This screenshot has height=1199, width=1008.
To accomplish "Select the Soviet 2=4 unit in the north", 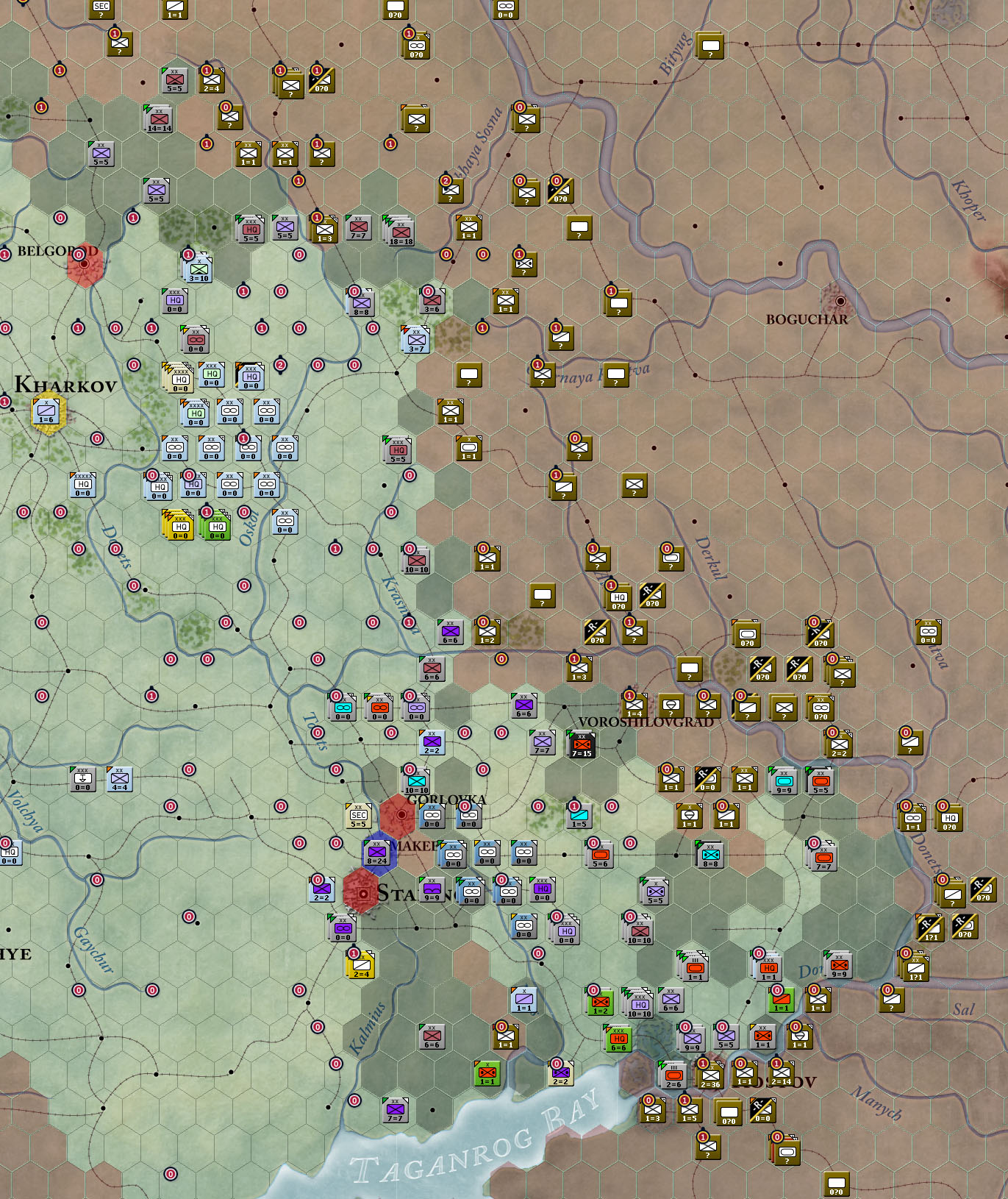I will click(211, 79).
